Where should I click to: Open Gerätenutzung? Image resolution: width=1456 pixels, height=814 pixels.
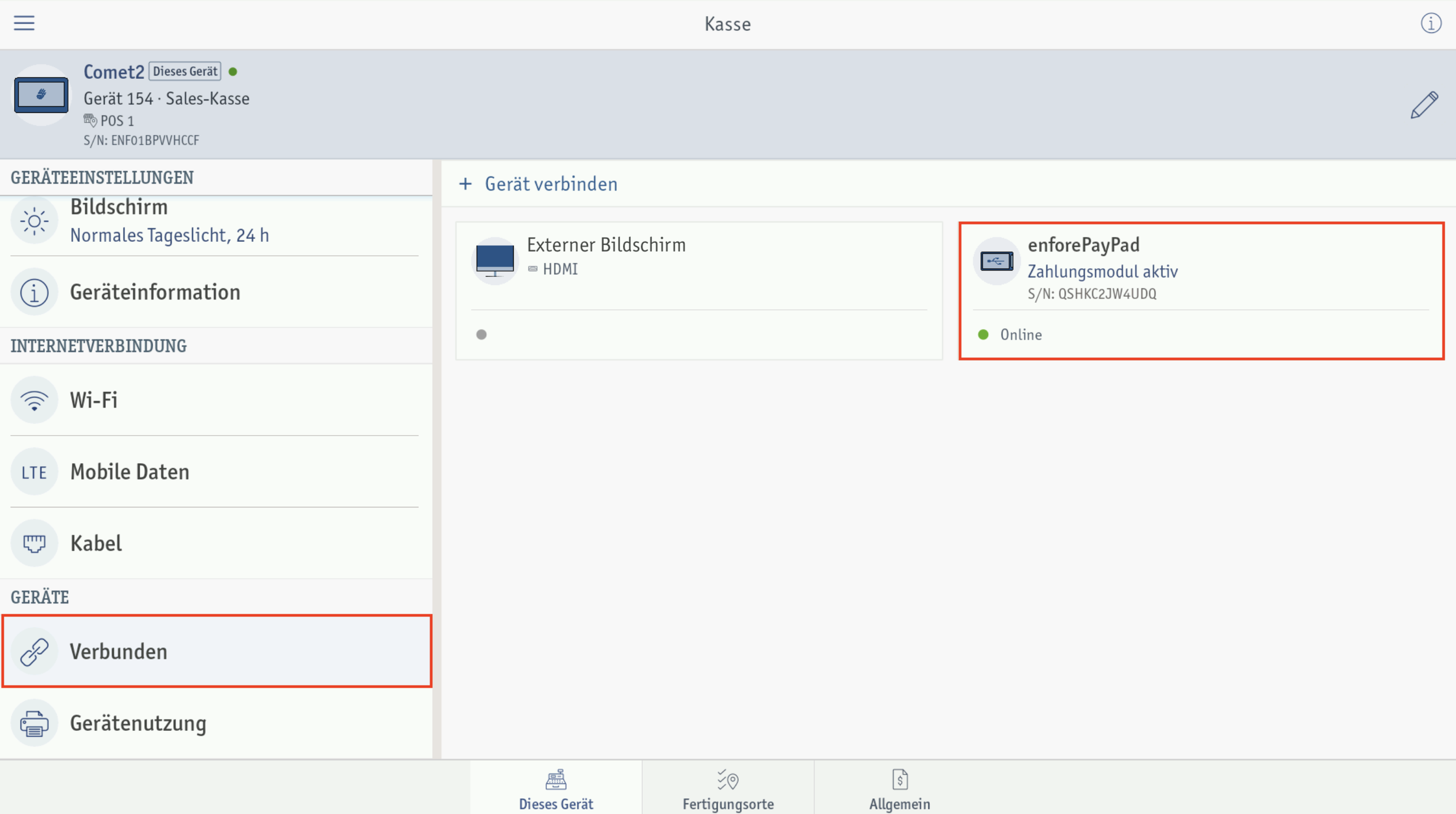pyautogui.click(x=216, y=723)
